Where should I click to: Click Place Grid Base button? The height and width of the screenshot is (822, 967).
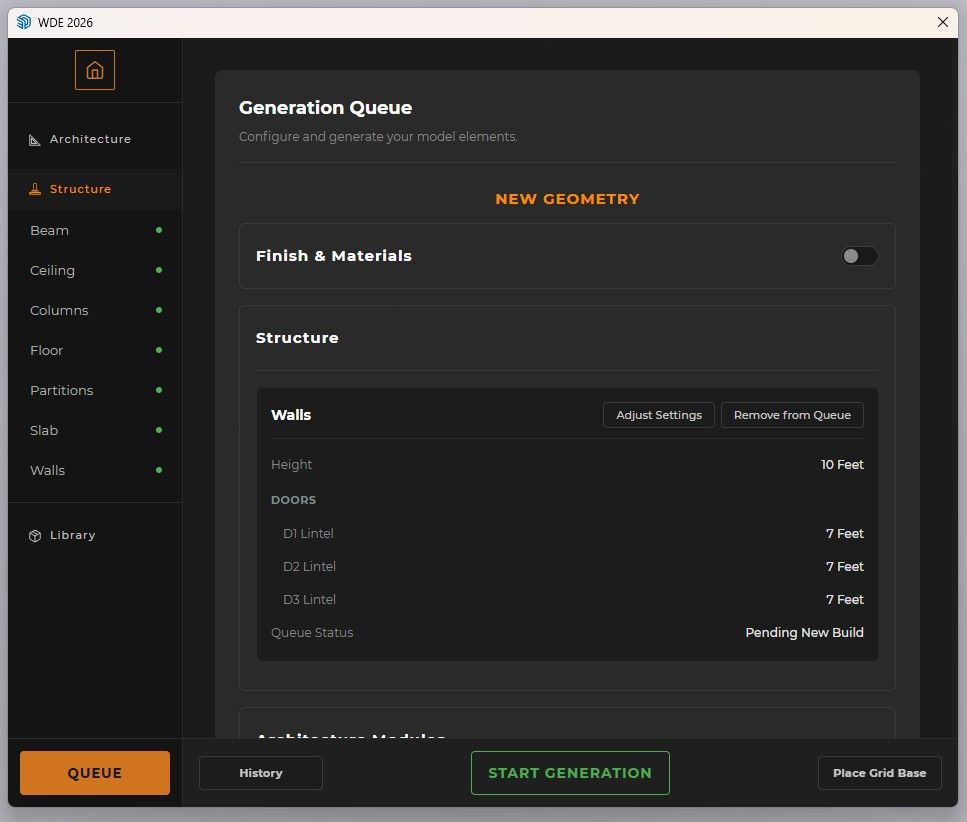[x=879, y=773]
